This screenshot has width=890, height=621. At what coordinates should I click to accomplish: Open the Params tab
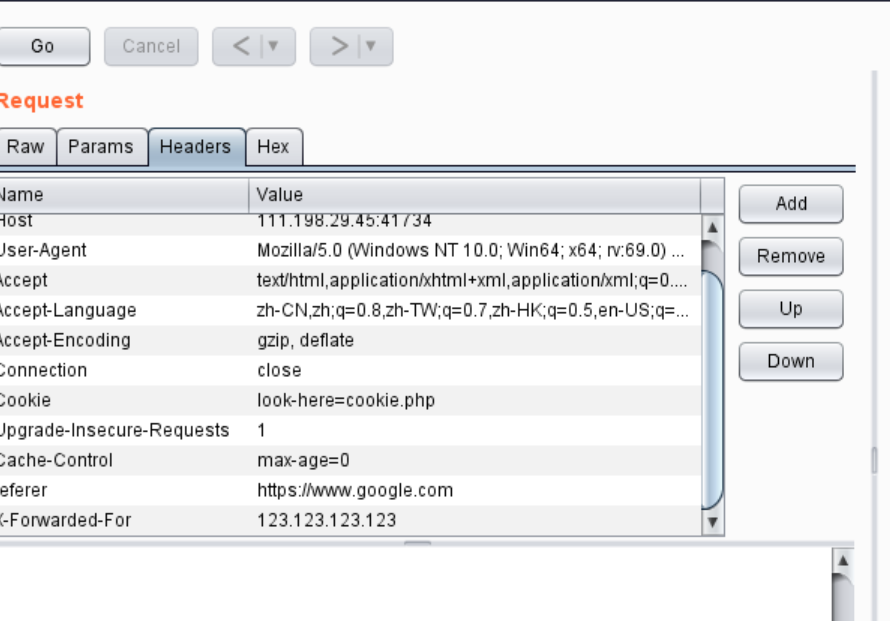(102, 146)
